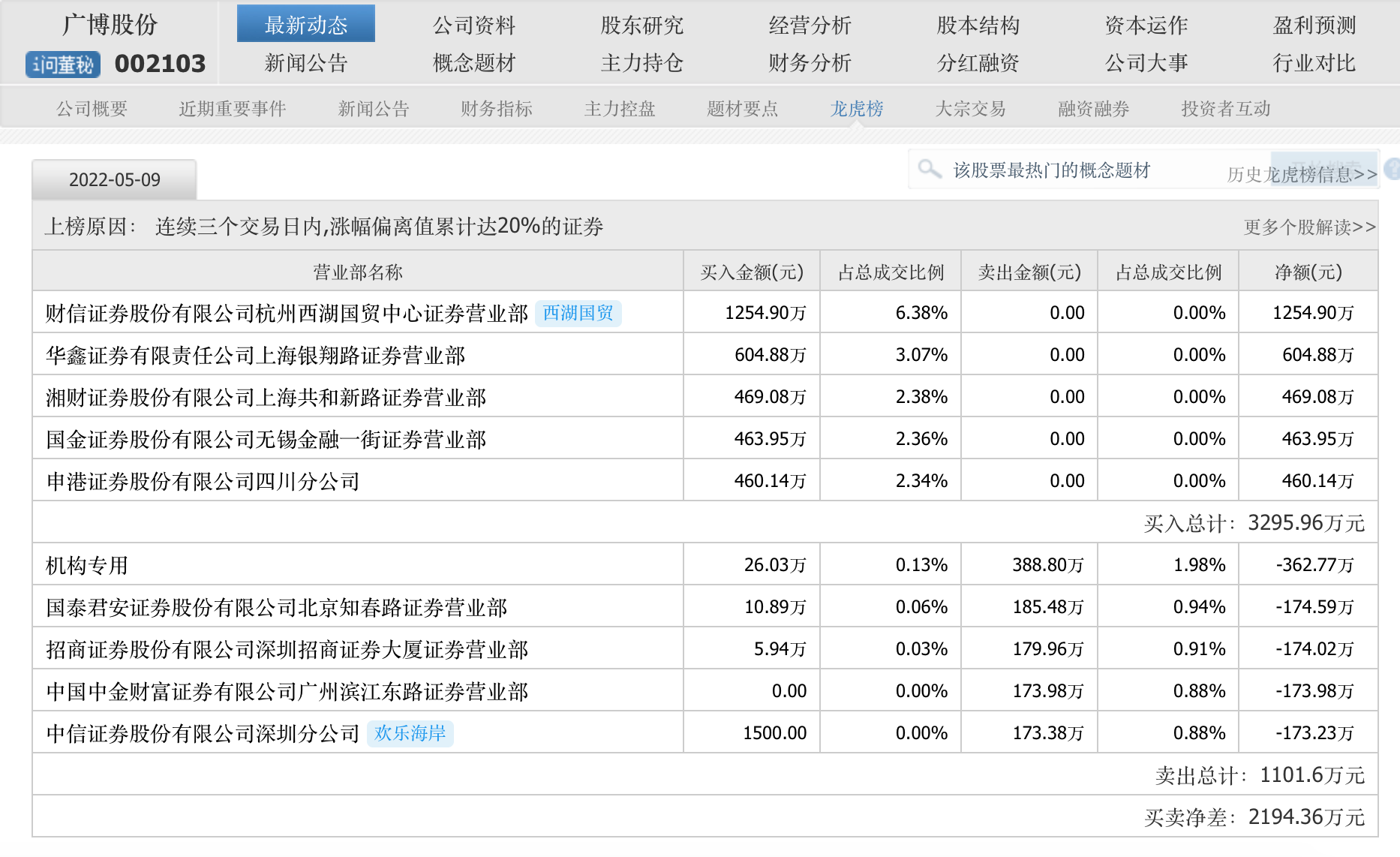This screenshot has width=1400, height=857.
Task: Click 更多个股解读 link
Action: 1309,227
